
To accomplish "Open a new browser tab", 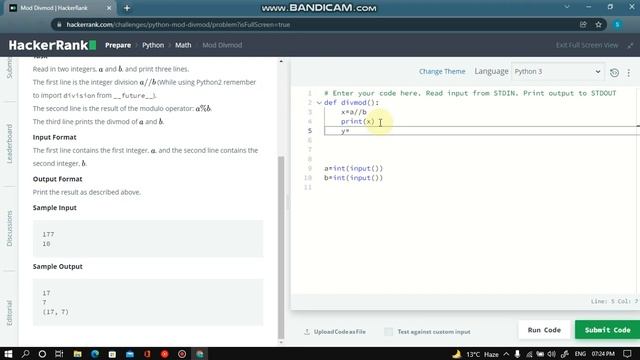I will 127,8.
